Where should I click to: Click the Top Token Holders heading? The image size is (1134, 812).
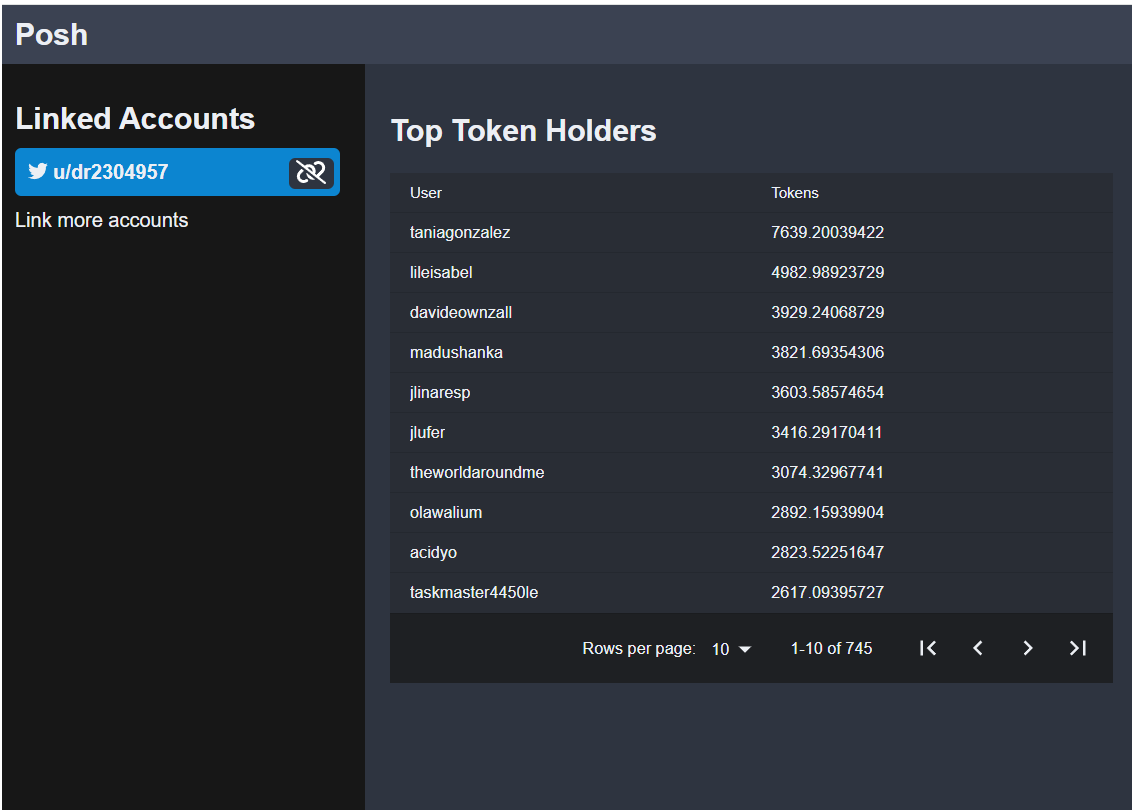pos(524,131)
